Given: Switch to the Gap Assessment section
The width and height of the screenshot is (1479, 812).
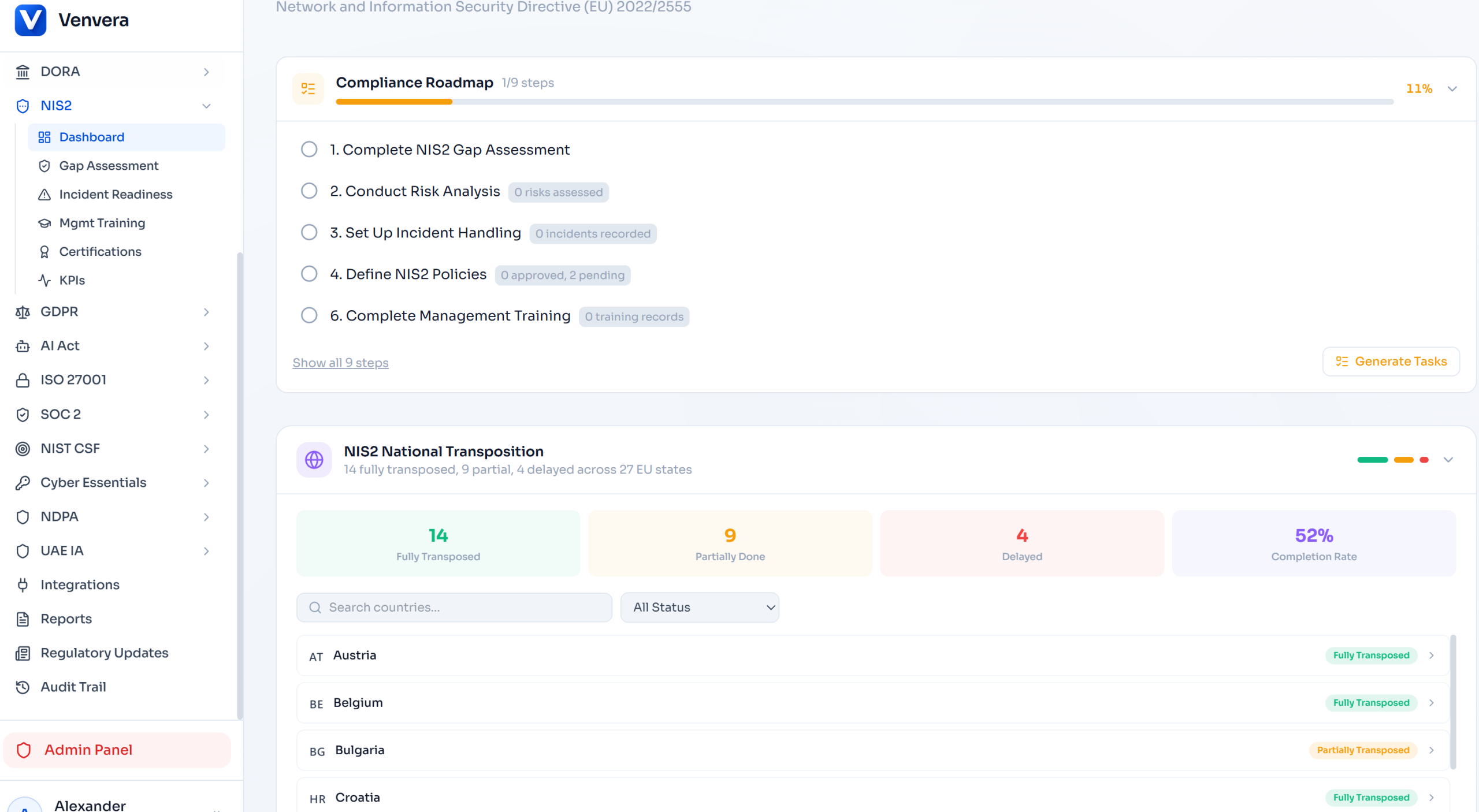Looking at the screenshot, I should [x=109, y=166].
